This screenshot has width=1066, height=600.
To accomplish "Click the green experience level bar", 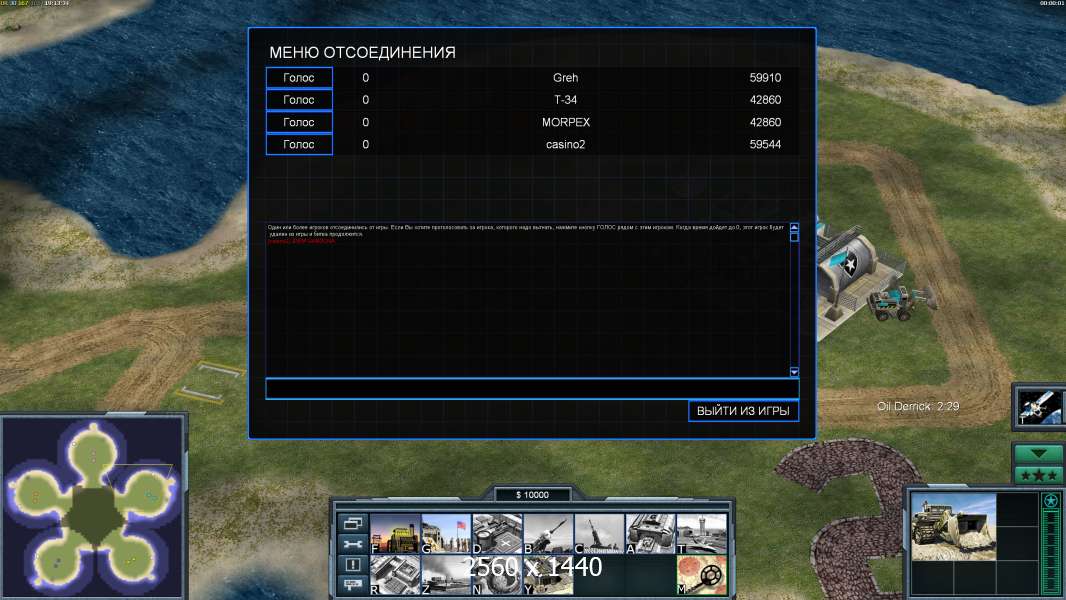I will click(1051, 552).
